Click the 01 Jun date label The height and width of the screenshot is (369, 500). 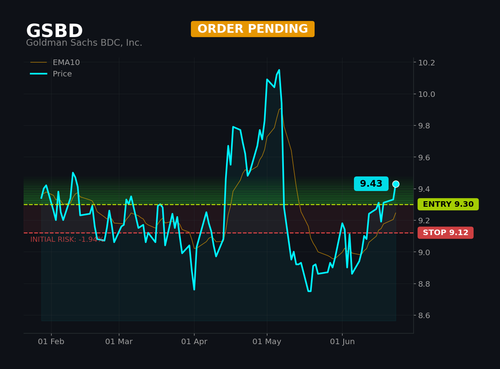click(x=342, y=341)
